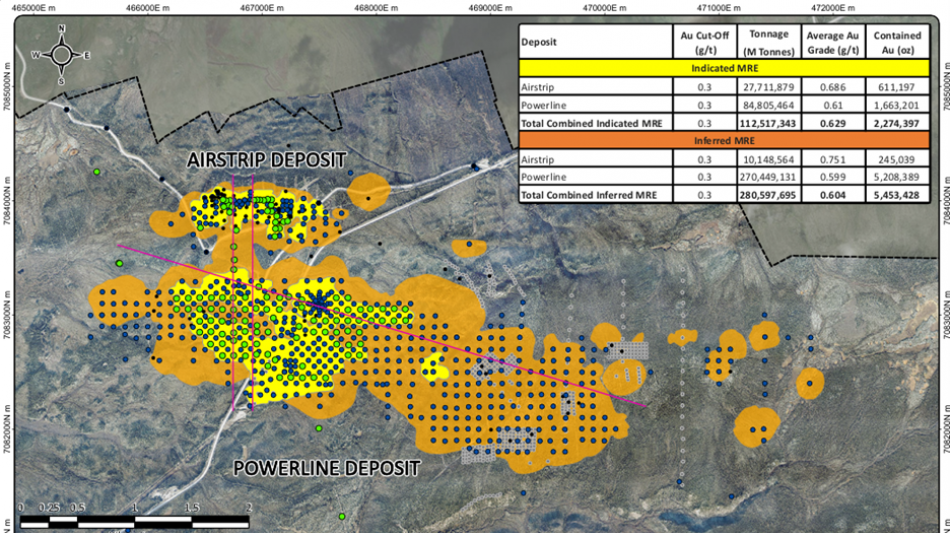Click the total inferred tonnage 280,597,695
This screenshot has width=950, height=533.
click(x=768, y=195)
